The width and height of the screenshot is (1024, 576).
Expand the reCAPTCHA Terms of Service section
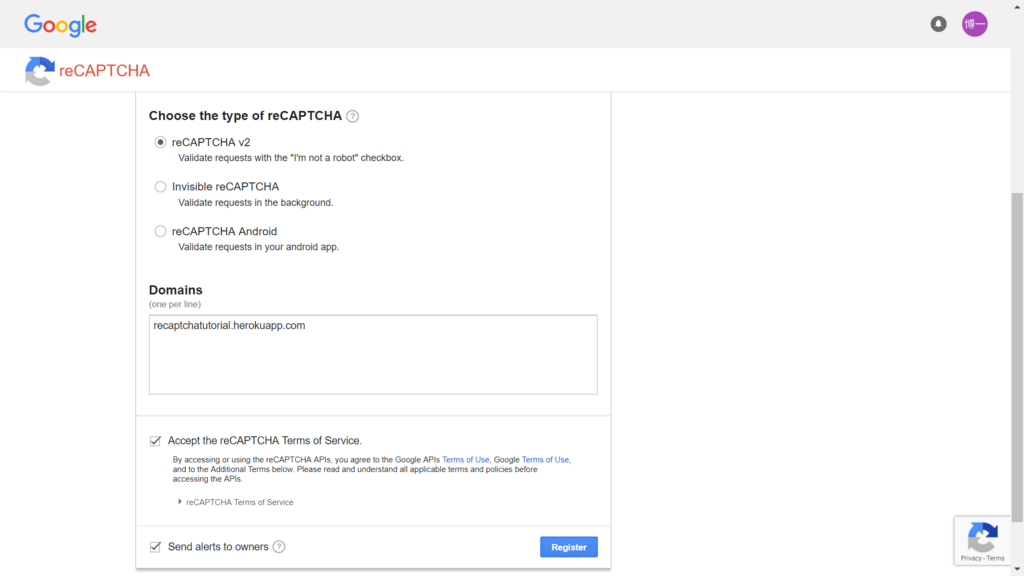(x=236, y=502)
